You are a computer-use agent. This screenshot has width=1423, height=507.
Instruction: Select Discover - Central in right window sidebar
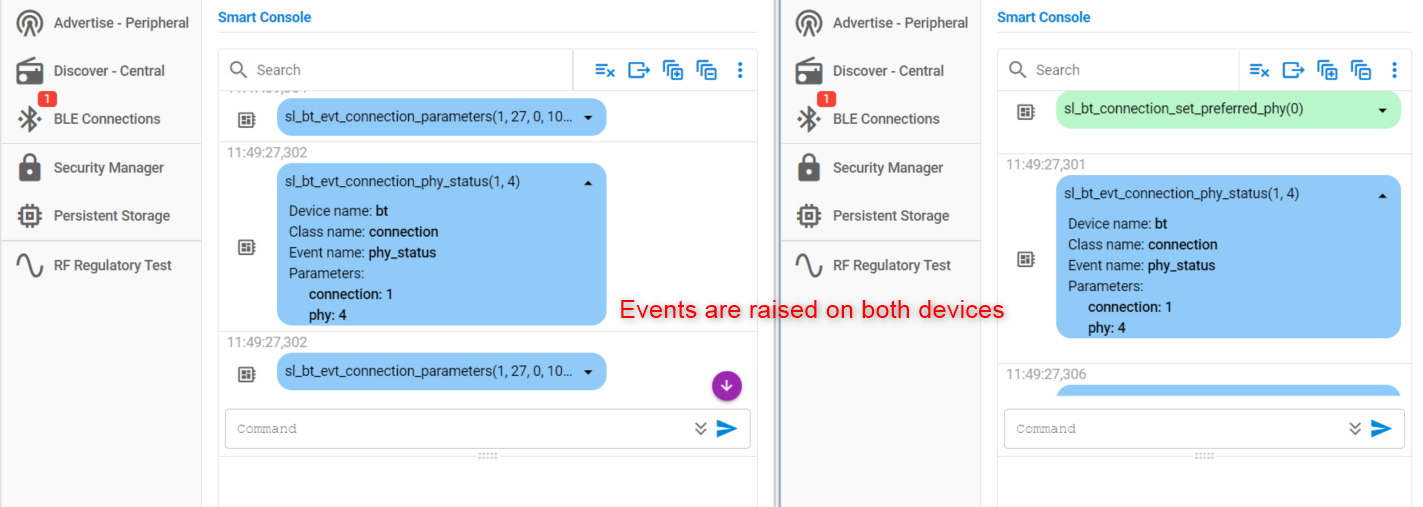pyautogui.click(x=888, y=71)
